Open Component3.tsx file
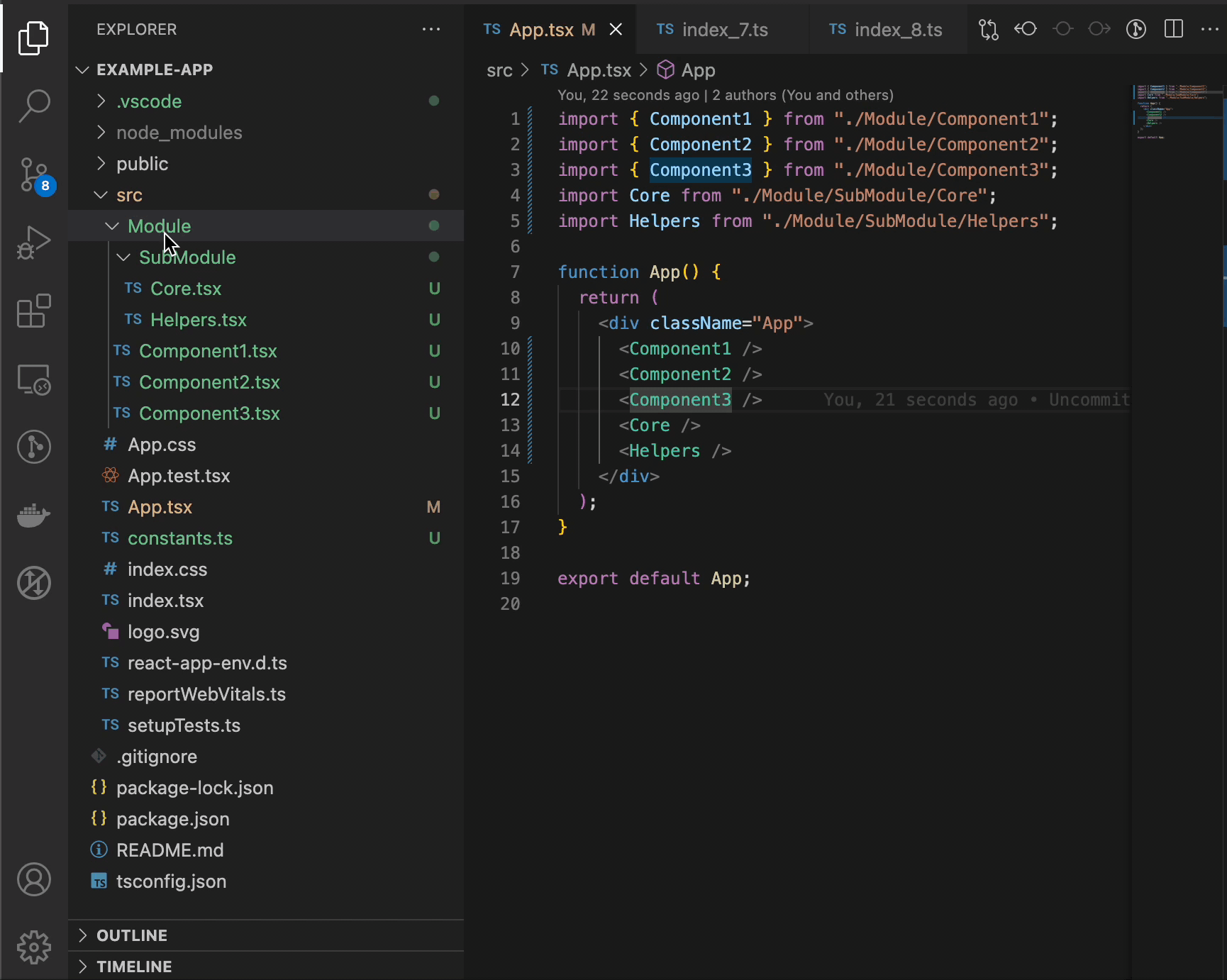Image resolution: width=1227 pixels, height=980 pixels. coord(266,413)
